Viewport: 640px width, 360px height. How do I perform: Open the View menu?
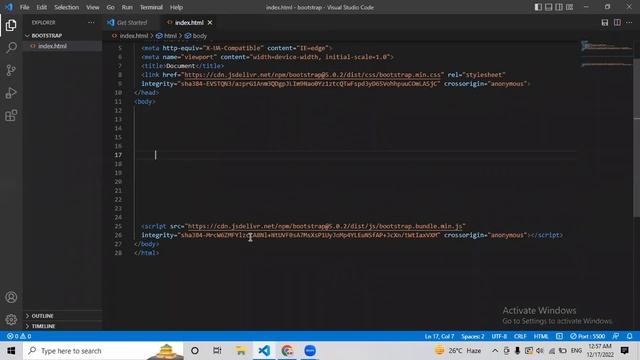click(93, 7)
